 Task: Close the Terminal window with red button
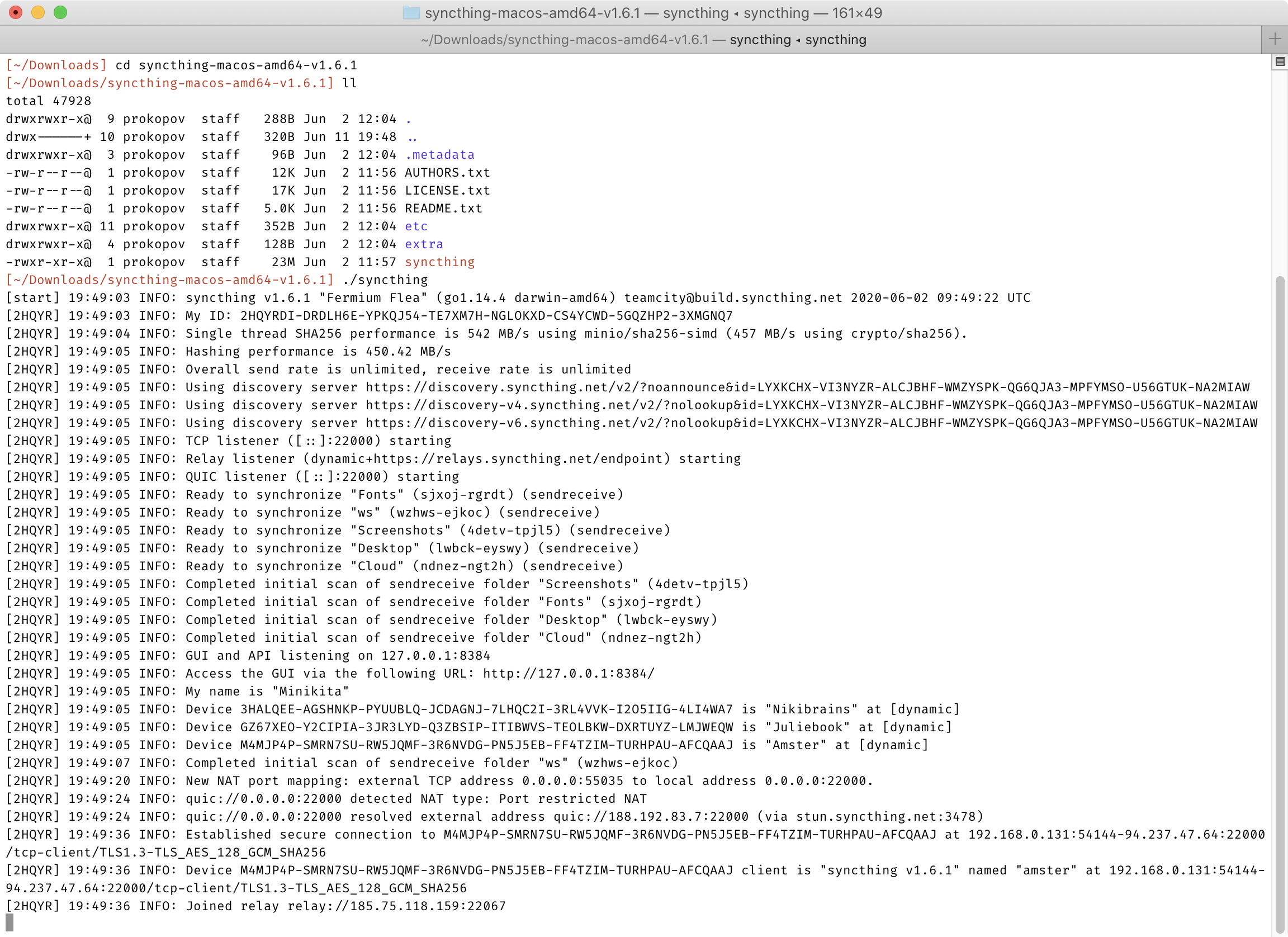pos(15,12)
